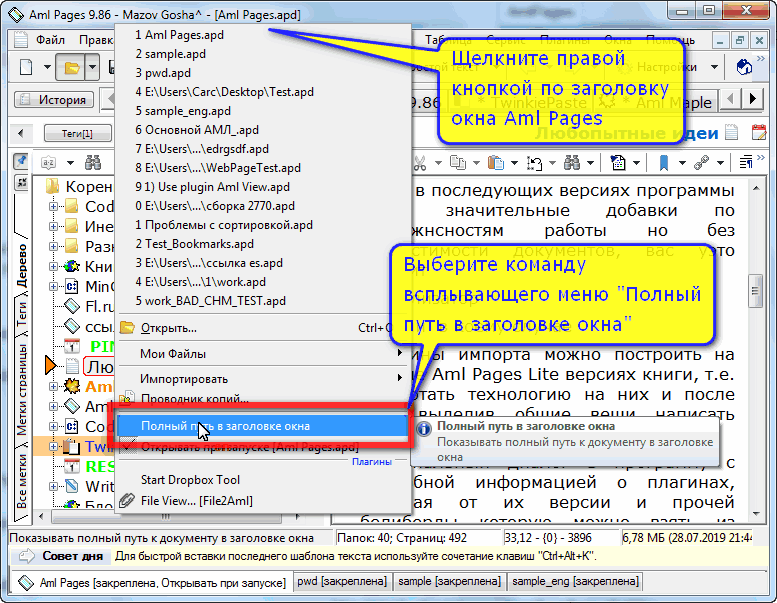Open the Настройки dropdown arrow

pyautogui.click(x=714, y=67)
